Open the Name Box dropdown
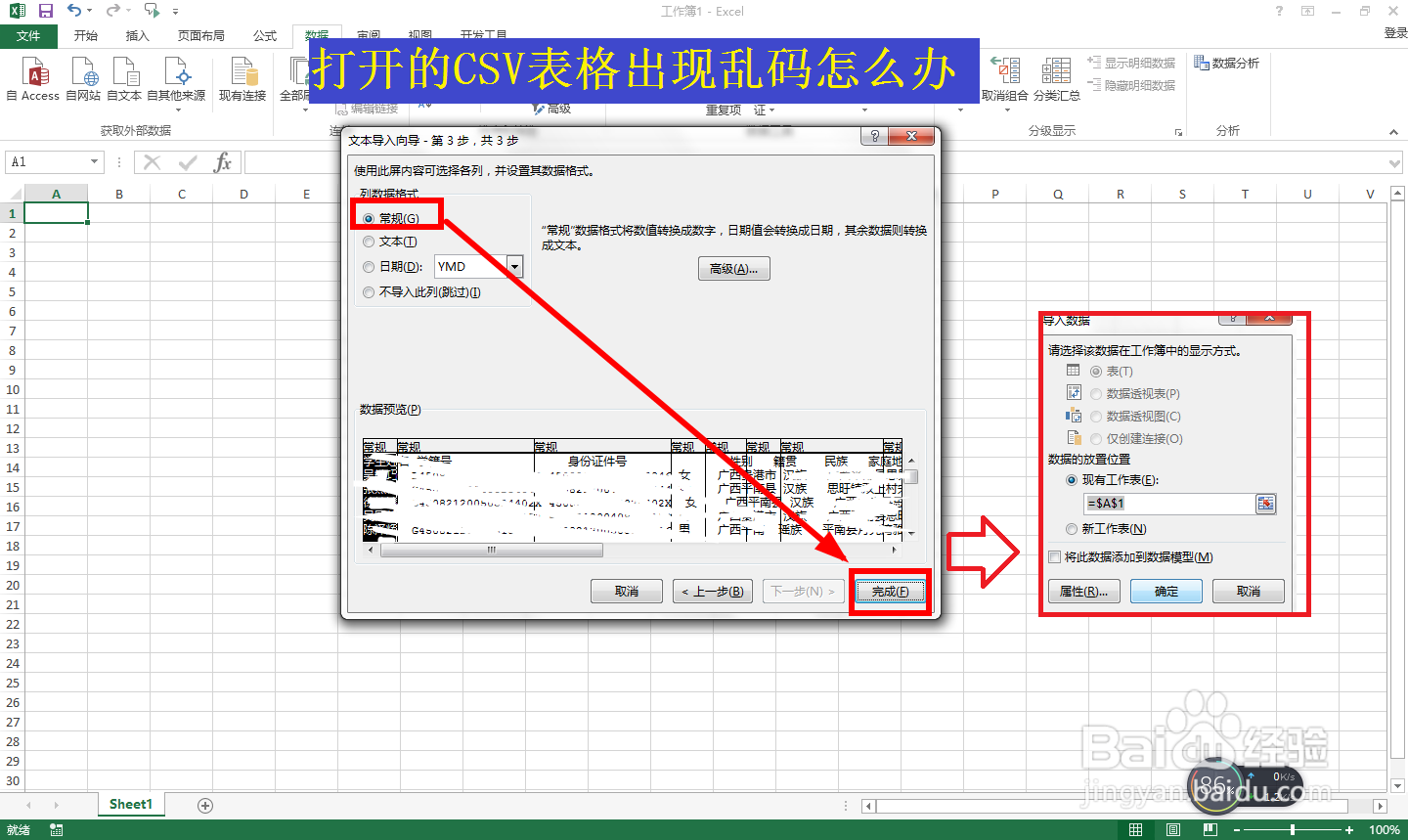Image resolution: width=1408 pixels, height=840 pixels. pos(96,160)
